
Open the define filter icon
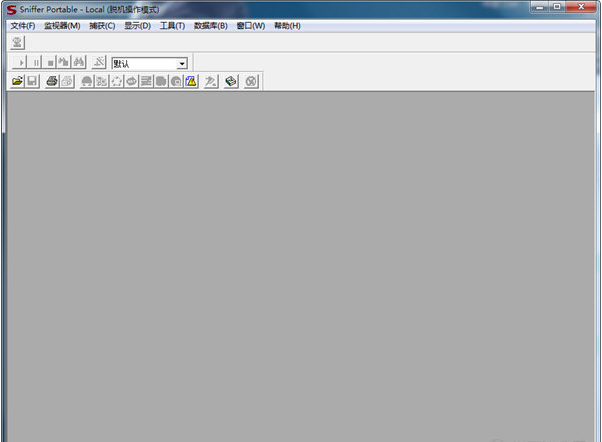coord(99,62)
